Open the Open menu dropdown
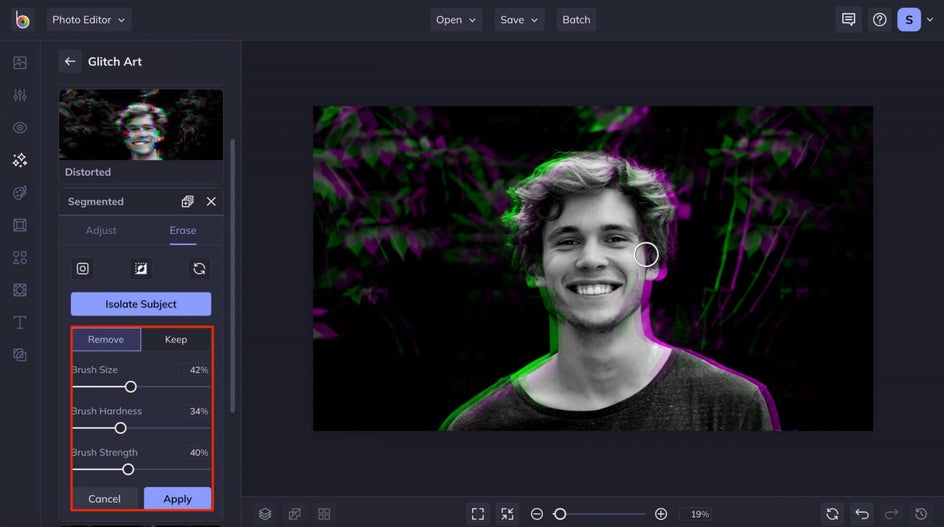 pyautogui.click(x=456, y=20)
